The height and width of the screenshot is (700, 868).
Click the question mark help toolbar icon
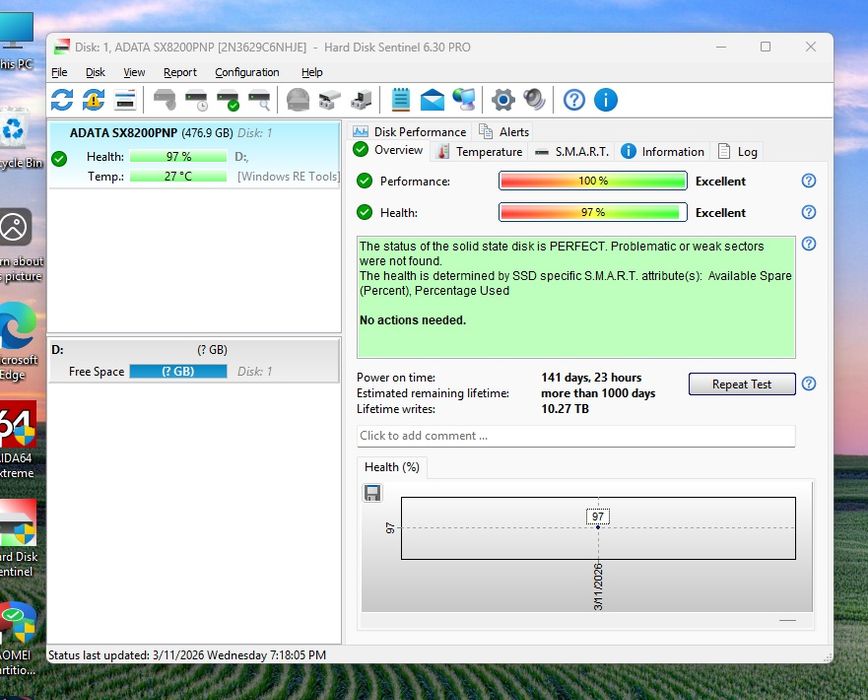[x=574, y=100]
